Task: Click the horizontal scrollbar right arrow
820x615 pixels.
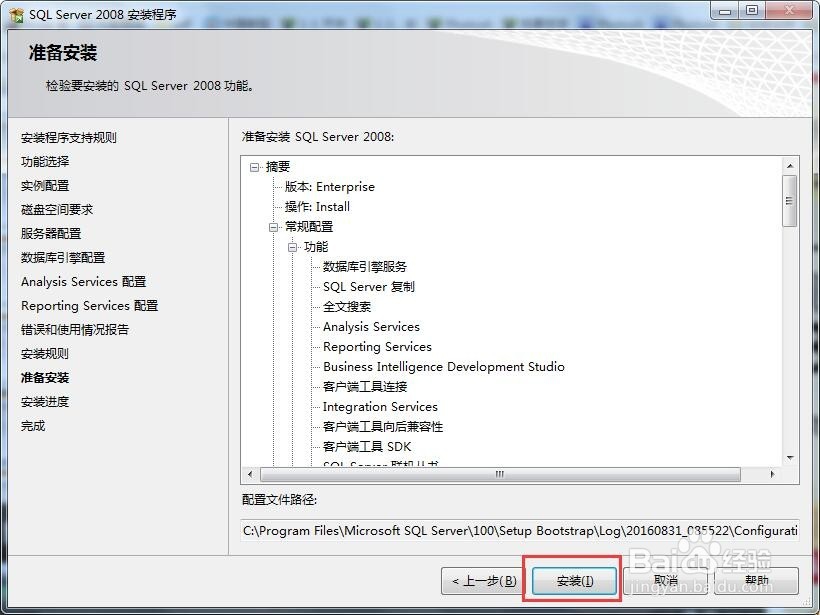Action: (772, 474)
